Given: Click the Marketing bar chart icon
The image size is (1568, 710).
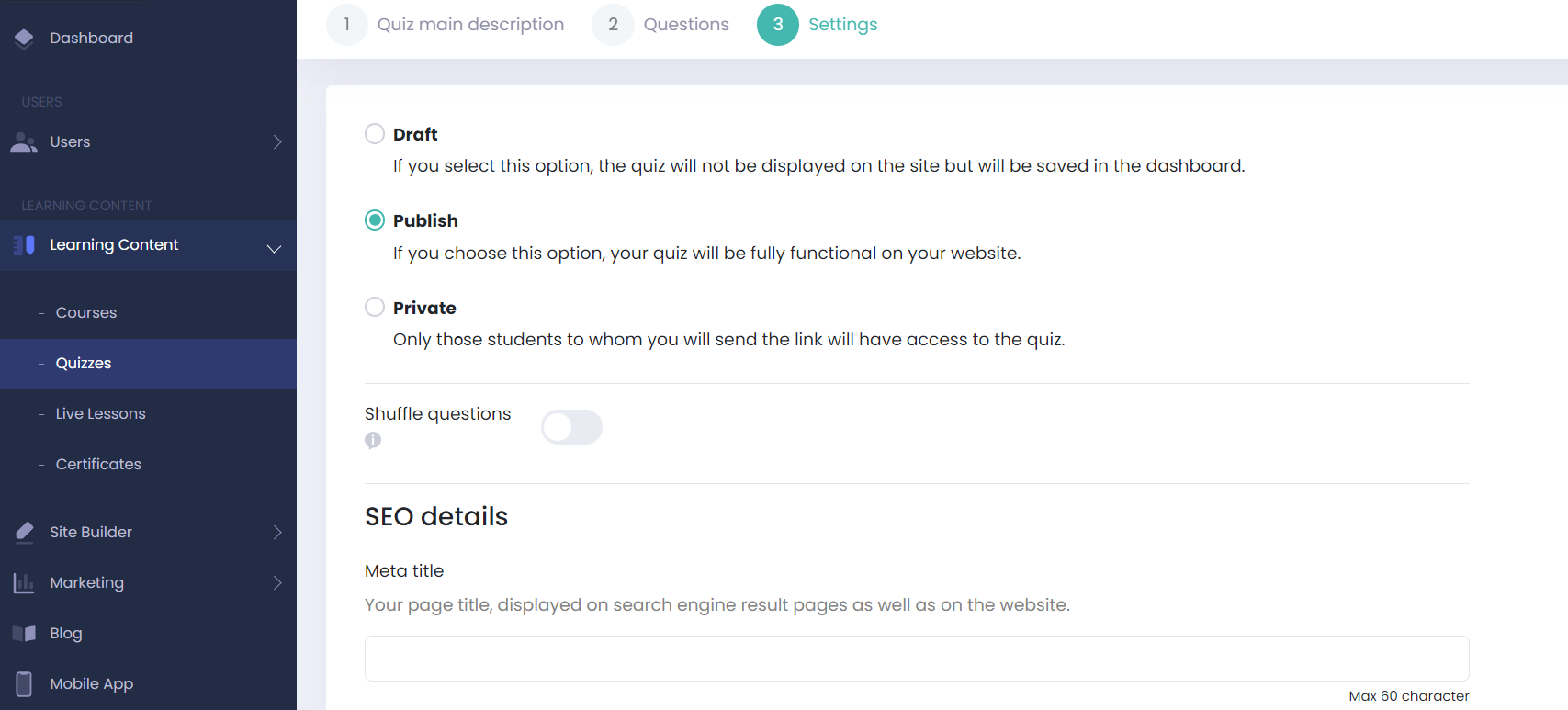Looking at the screenshot, I should (x=24, y=582).
